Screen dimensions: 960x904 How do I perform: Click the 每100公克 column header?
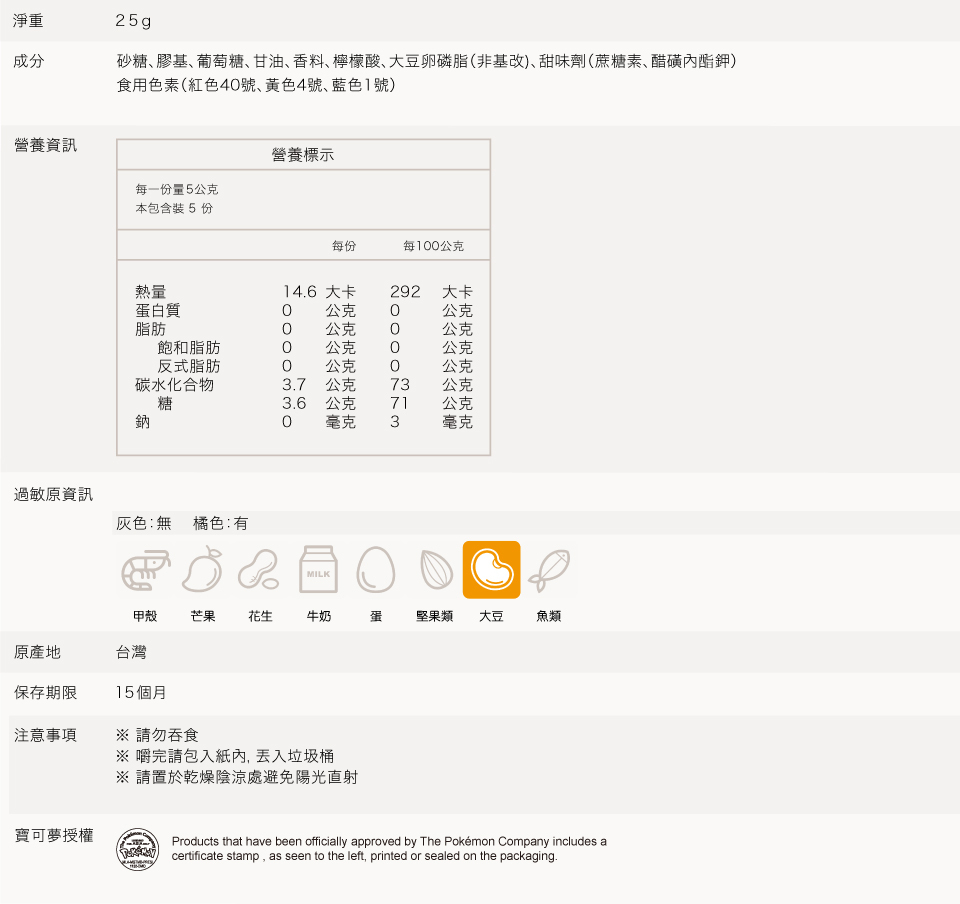pyautogui.click(x=433, y=246)
